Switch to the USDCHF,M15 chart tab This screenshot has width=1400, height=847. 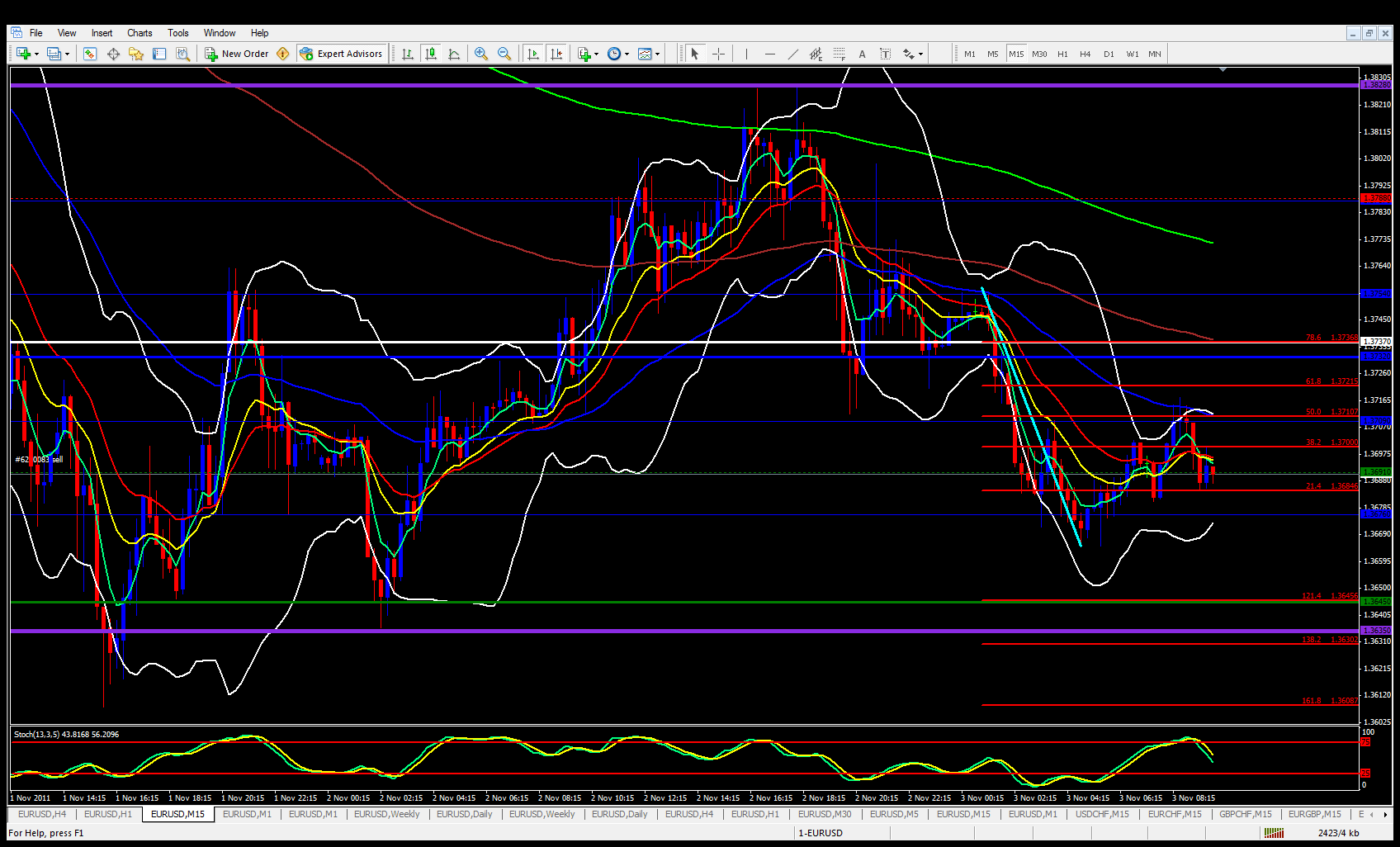click(x=1102, y=814)
